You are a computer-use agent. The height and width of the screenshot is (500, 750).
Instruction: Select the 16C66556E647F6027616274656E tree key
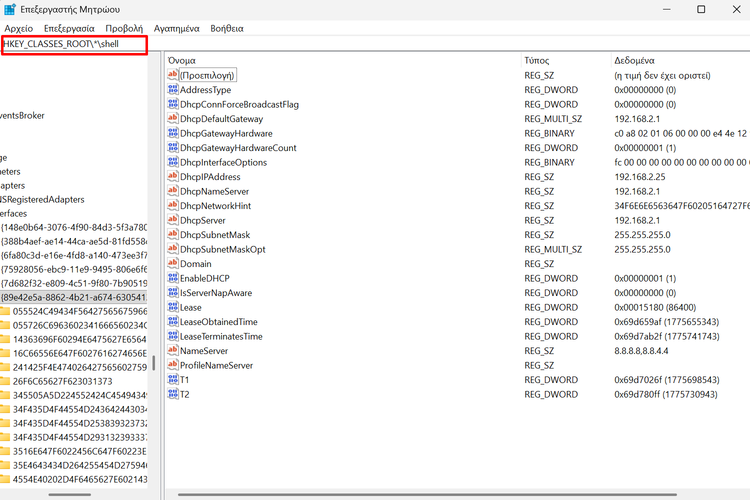click(80, 353)
